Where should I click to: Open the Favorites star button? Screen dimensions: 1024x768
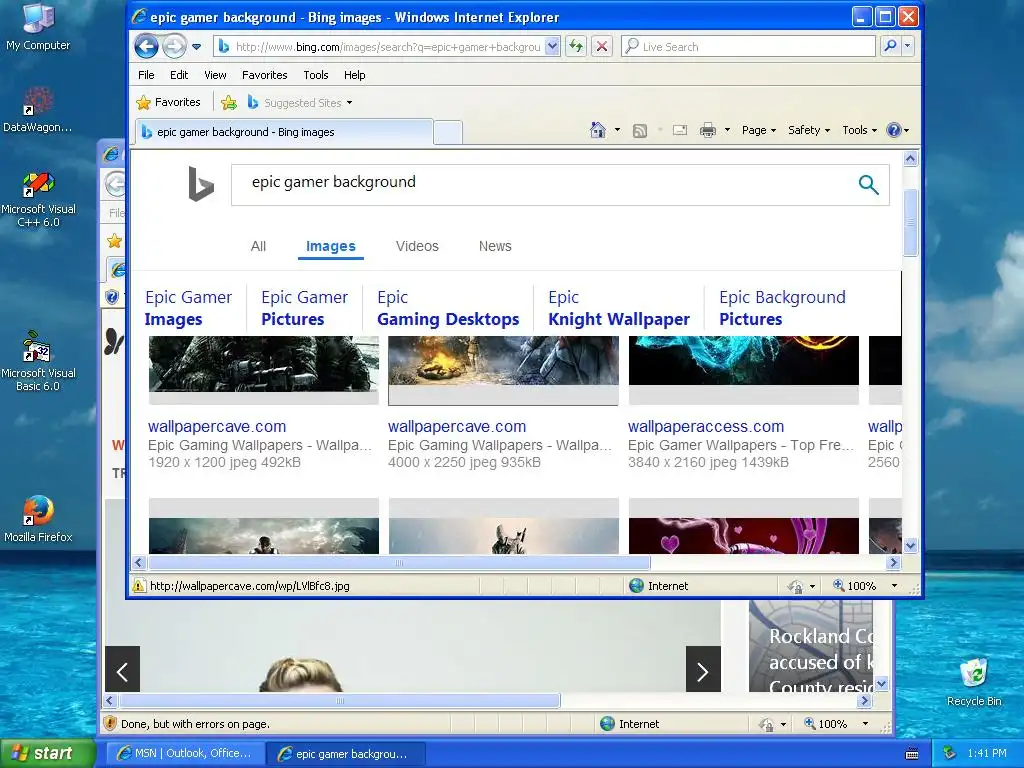[x=168, y=102]
